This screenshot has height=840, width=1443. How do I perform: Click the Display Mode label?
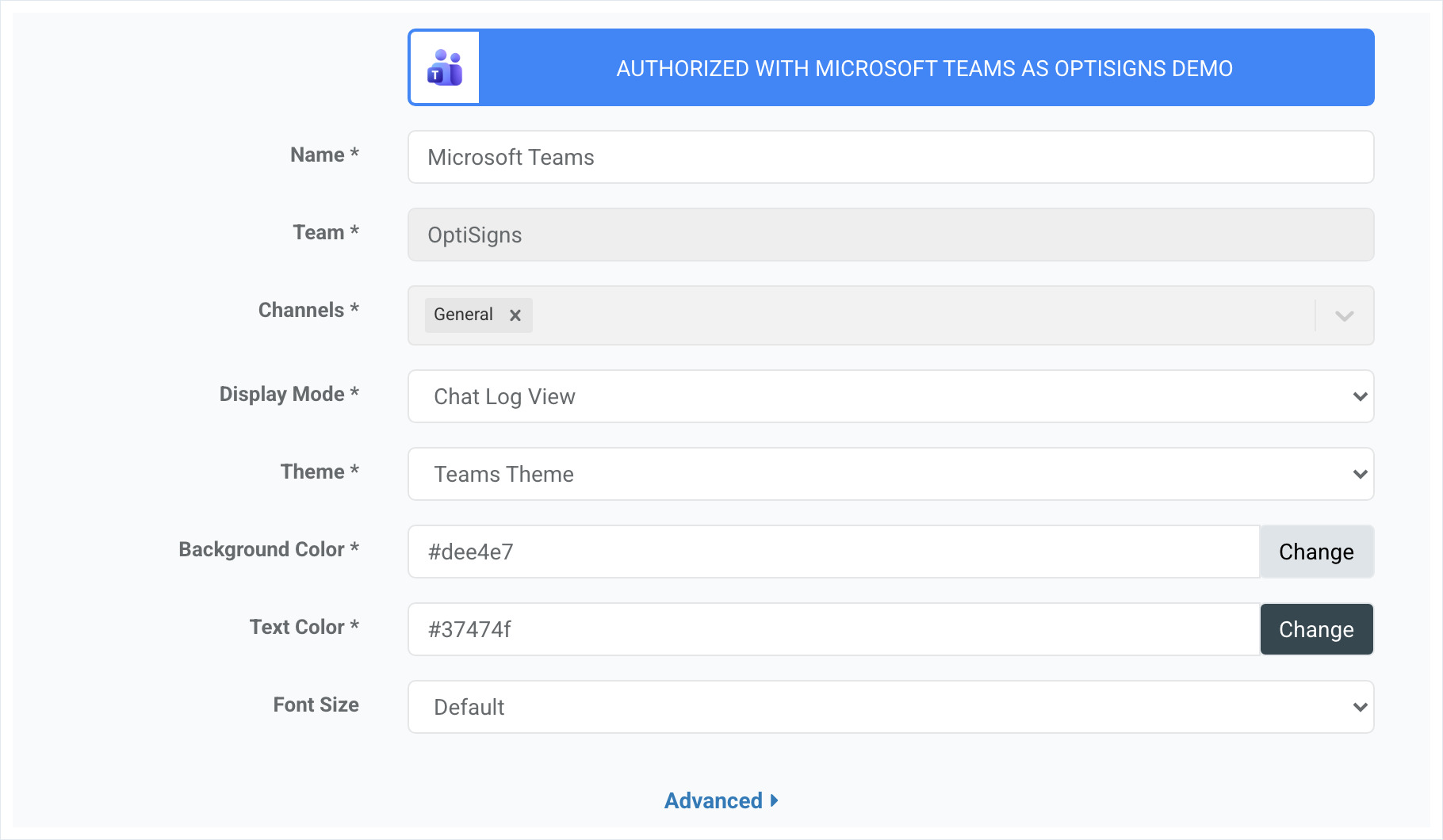(x=289, y=394)
